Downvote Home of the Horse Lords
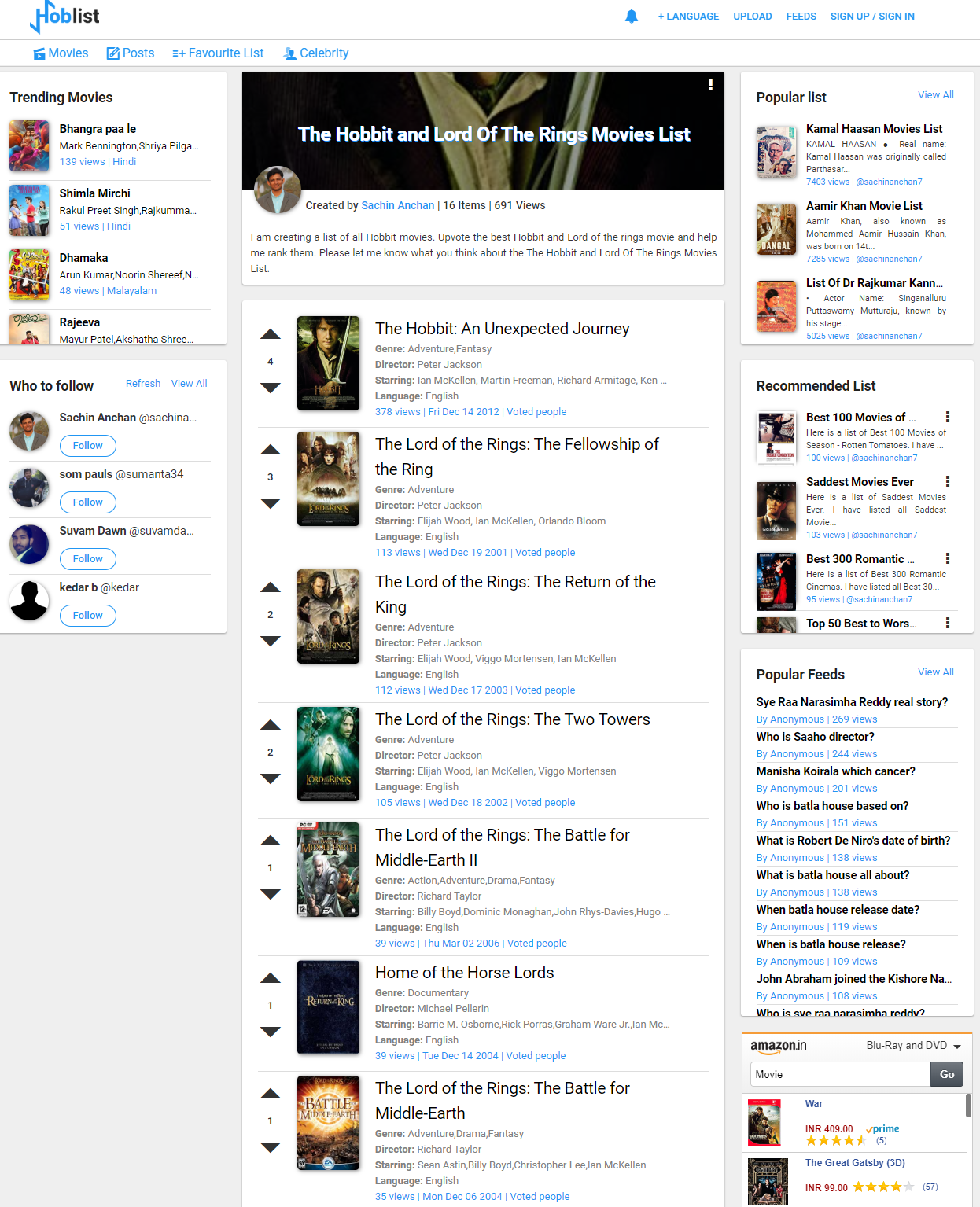Screen dimensions: 980x1207 pos(271,1032)
